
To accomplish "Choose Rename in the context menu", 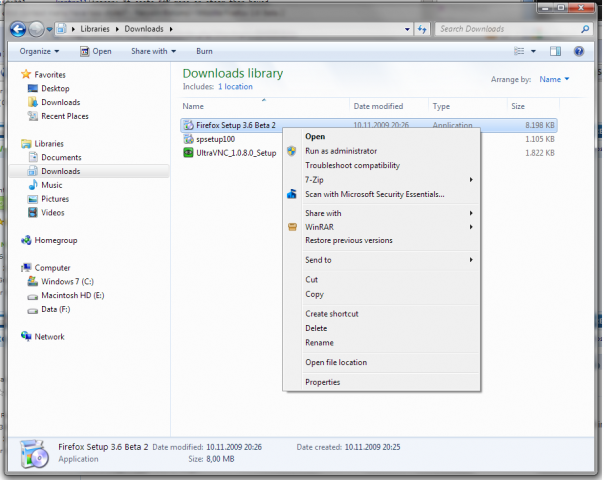I will click(390, 343).
